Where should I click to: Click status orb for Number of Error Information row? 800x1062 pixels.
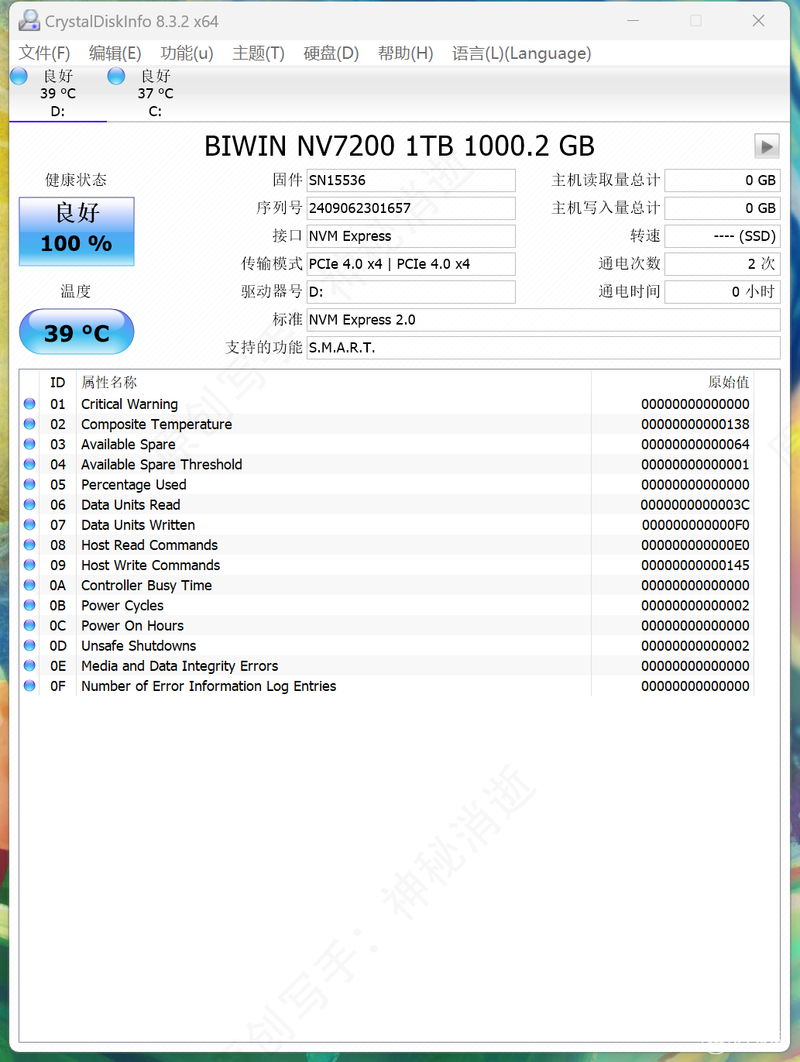(29, 685)
